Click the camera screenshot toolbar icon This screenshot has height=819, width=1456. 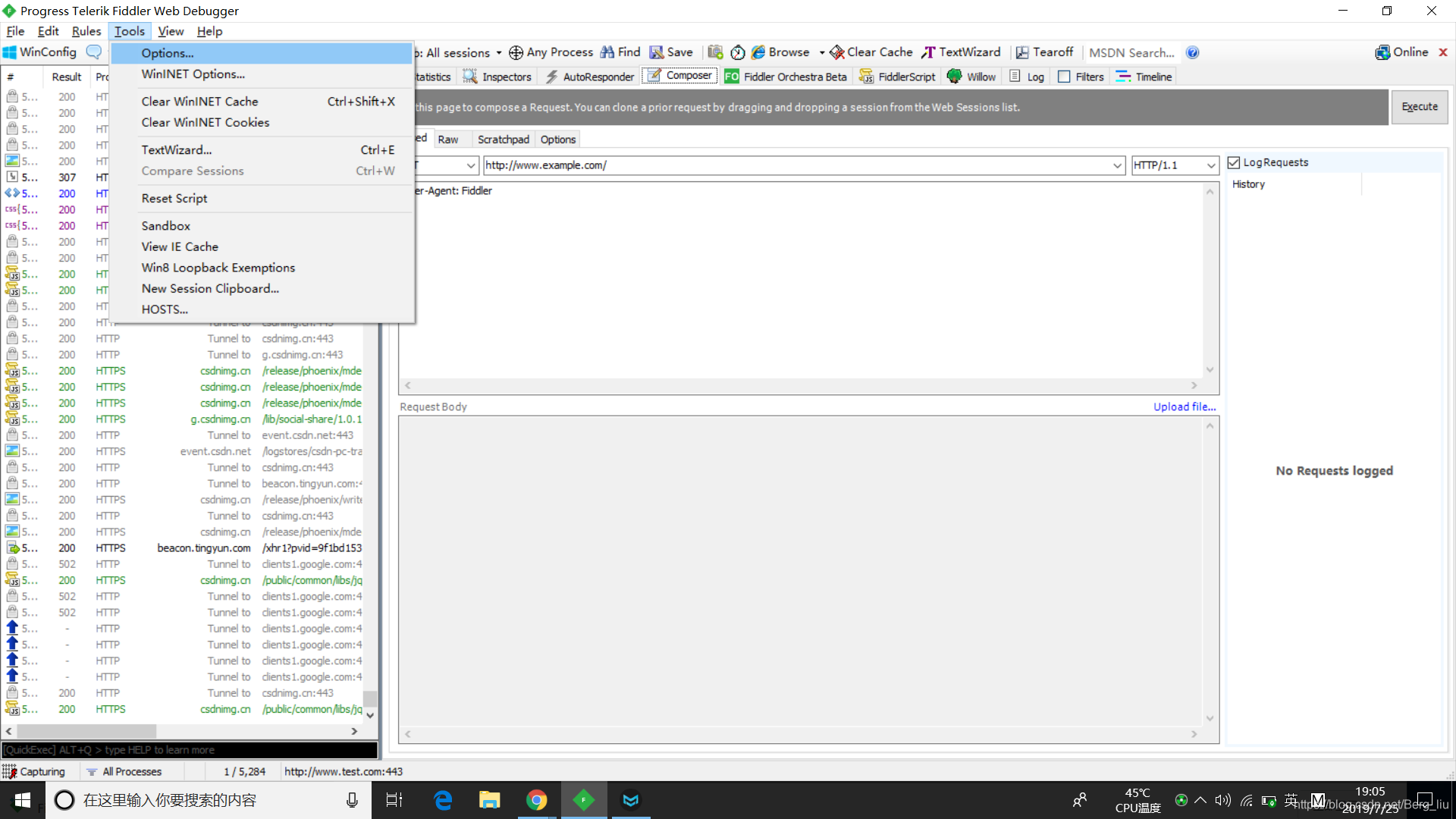click(x=715, y=52)
